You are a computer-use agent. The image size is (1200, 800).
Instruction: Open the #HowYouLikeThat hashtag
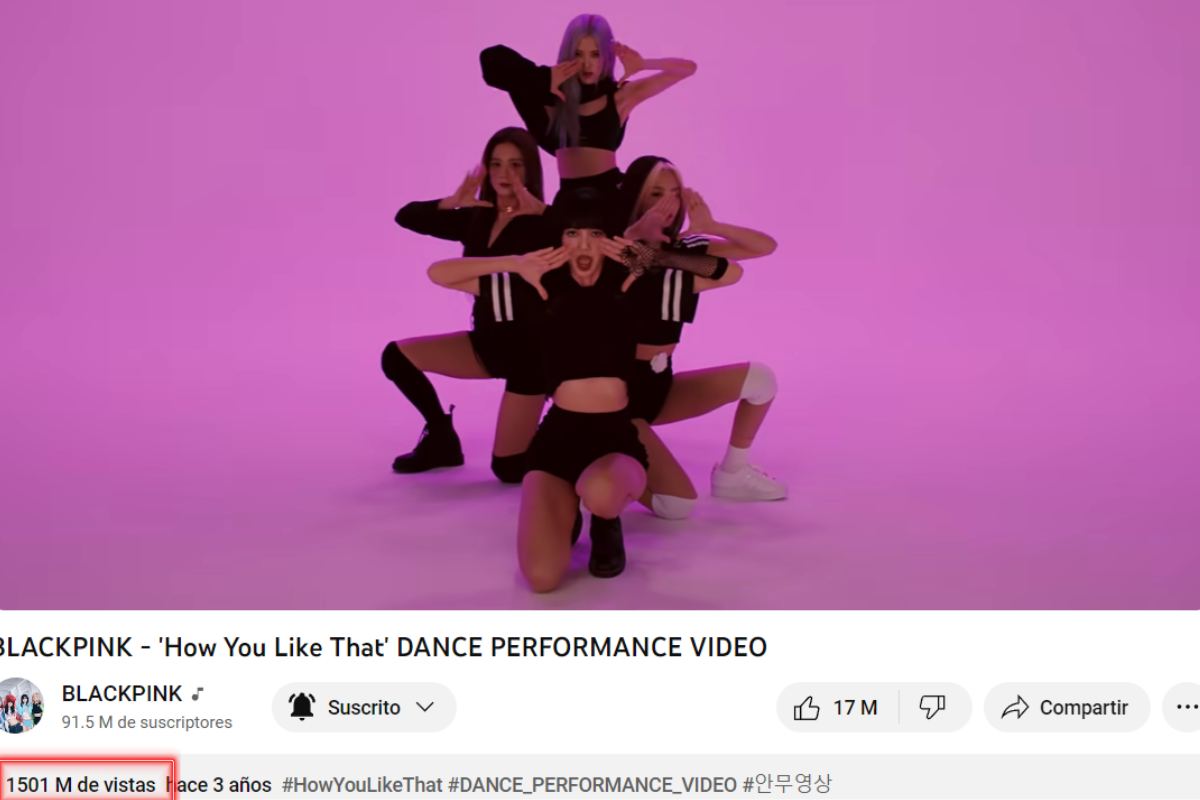(362, 785)
